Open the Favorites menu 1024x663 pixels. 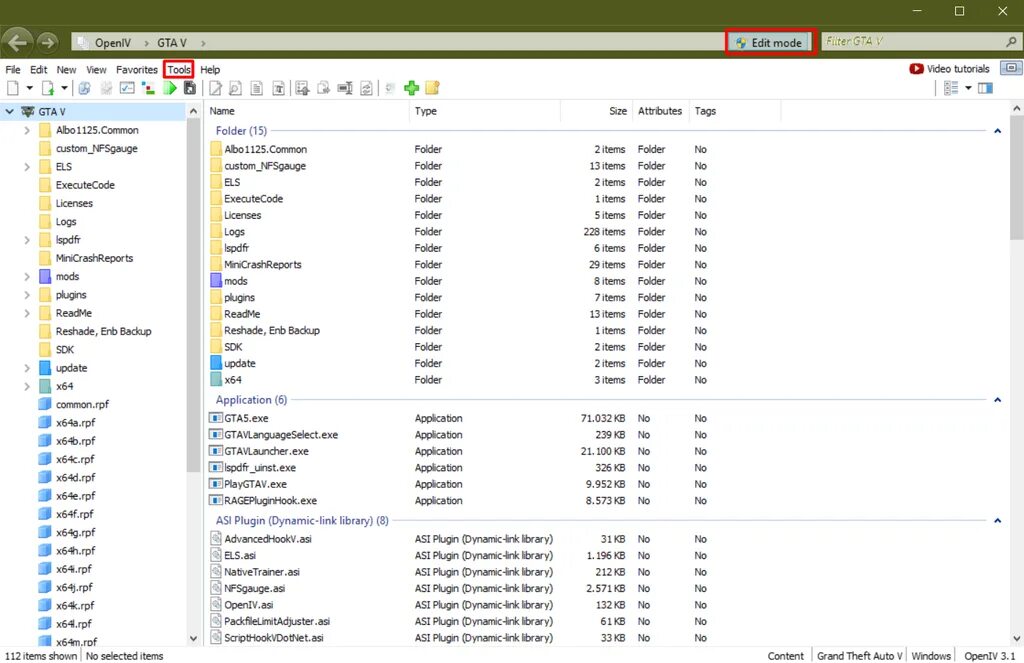[136, 69]
